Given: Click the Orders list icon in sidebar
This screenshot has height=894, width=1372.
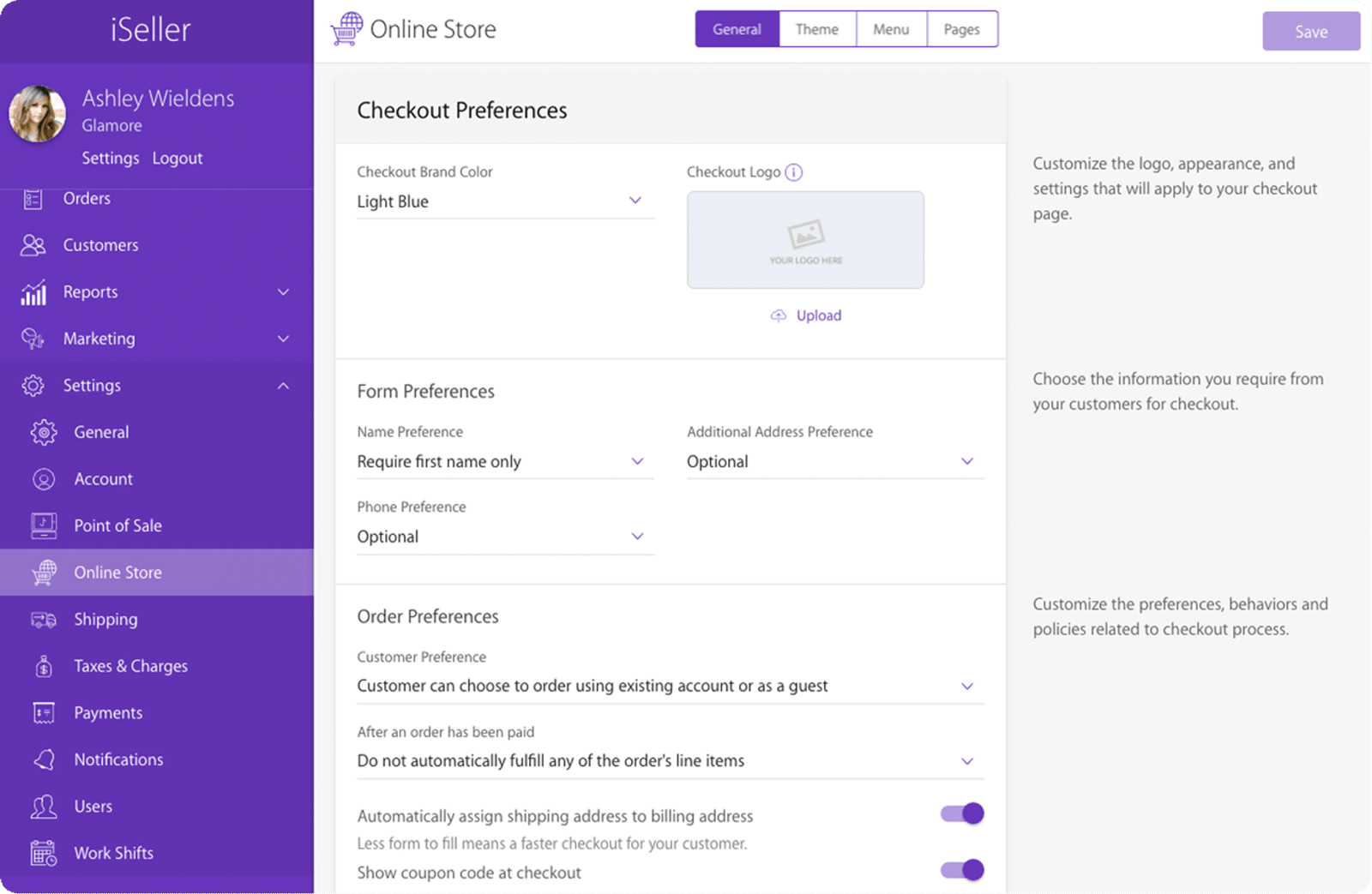Looking at the screenshot, I should (x=33, y=199).
